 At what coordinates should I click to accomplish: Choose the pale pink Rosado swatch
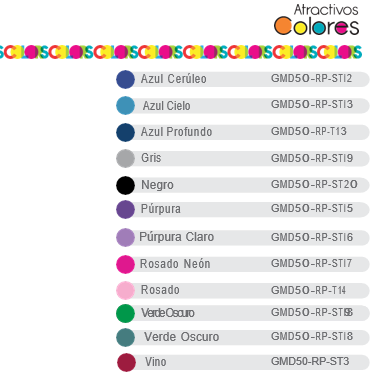125,290
